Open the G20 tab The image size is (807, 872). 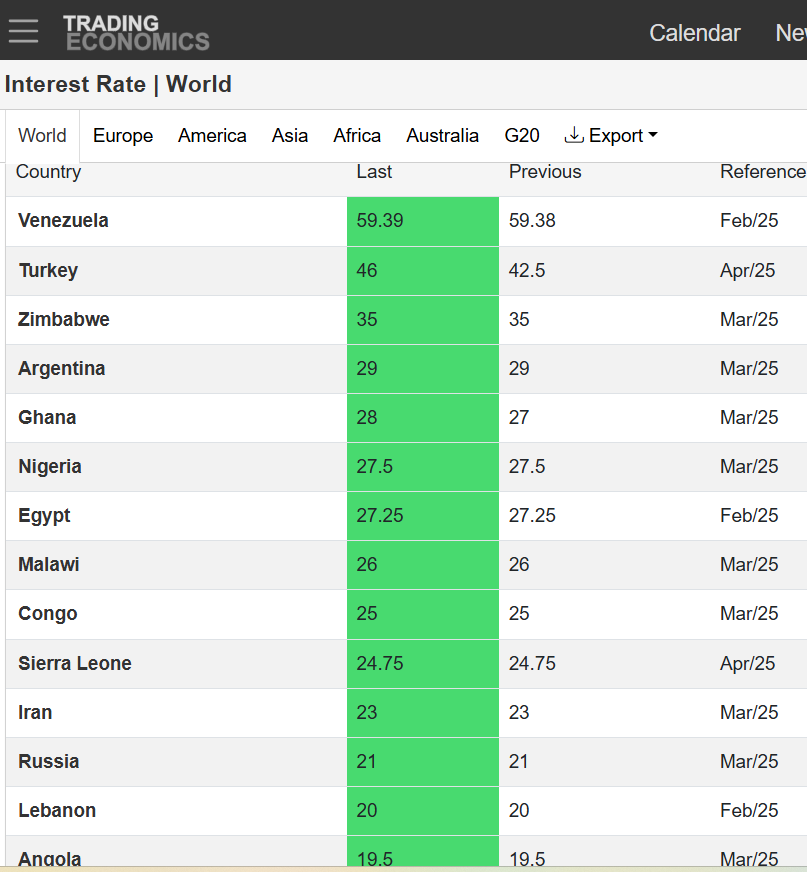(522, 136)
